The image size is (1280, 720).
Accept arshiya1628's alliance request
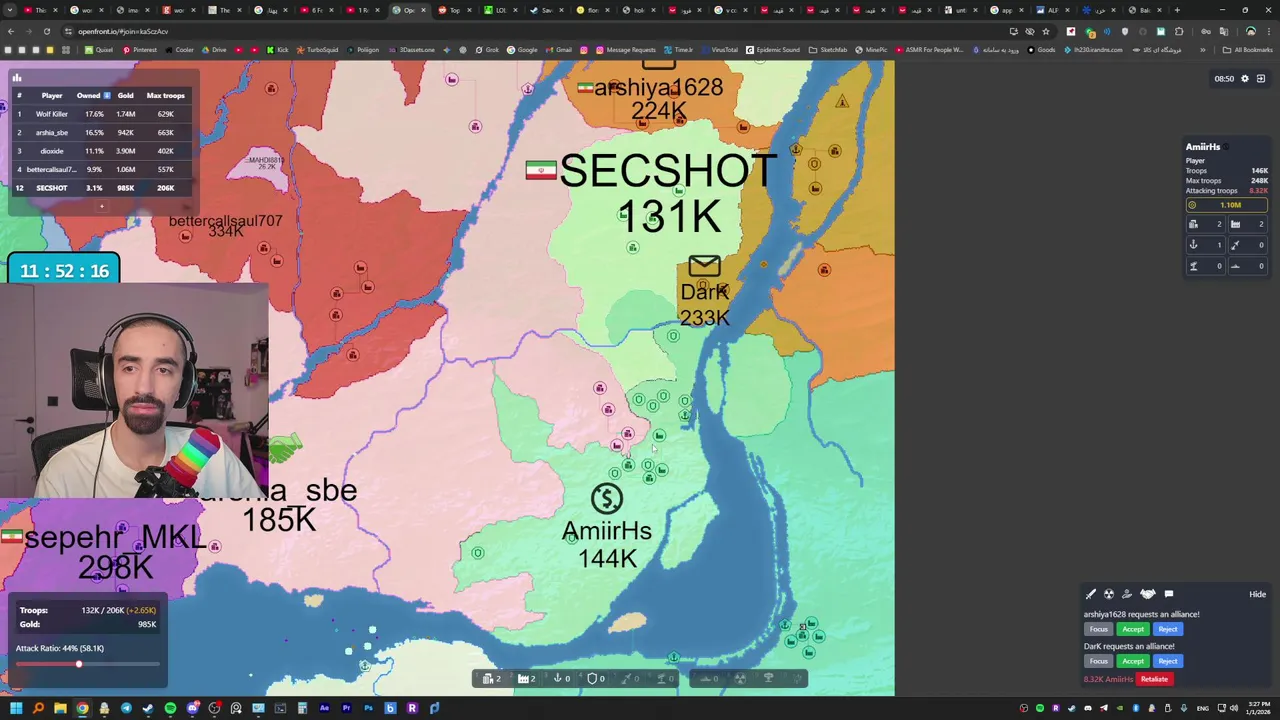1133,629
